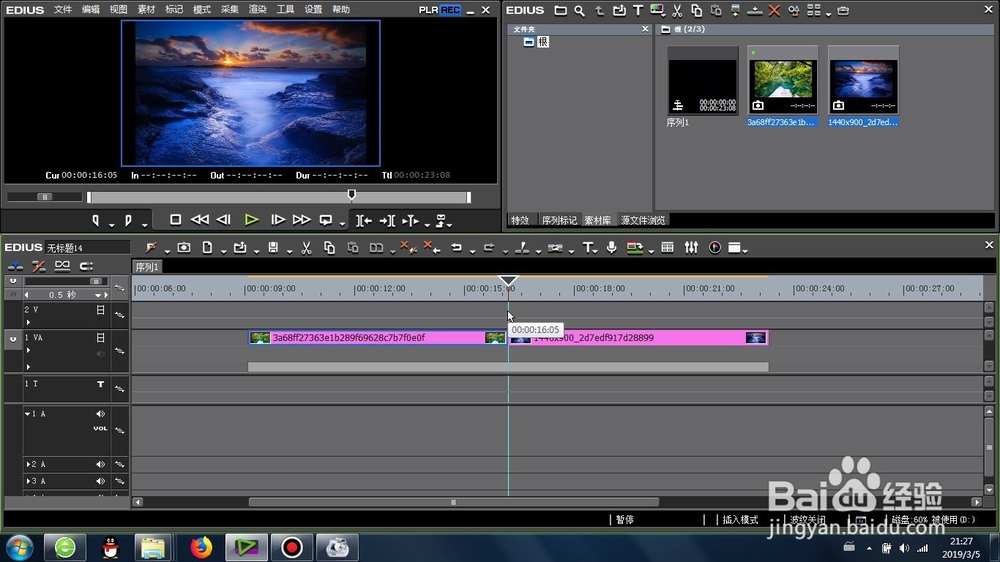Click the copy icon in timeline toolbar

(x=329, y=248)
